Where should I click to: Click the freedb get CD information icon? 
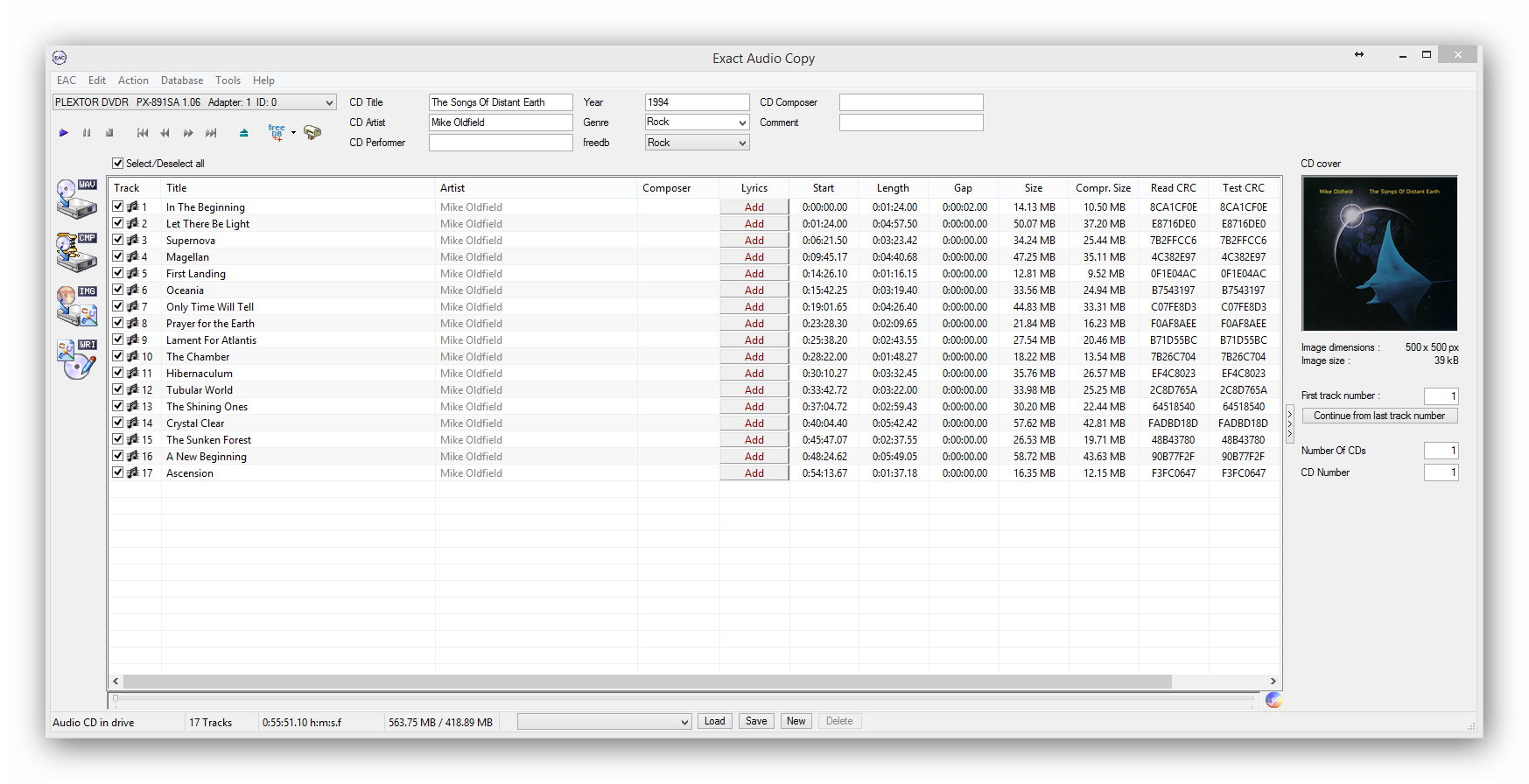[x=277, y=132]
